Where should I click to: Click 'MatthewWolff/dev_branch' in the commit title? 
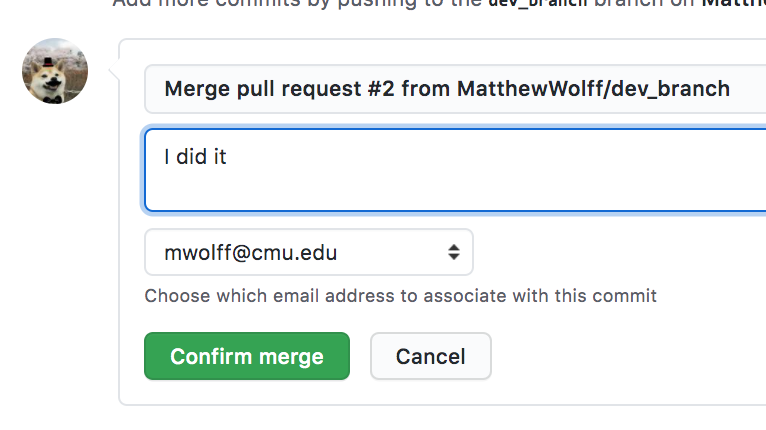coord(593,89)
